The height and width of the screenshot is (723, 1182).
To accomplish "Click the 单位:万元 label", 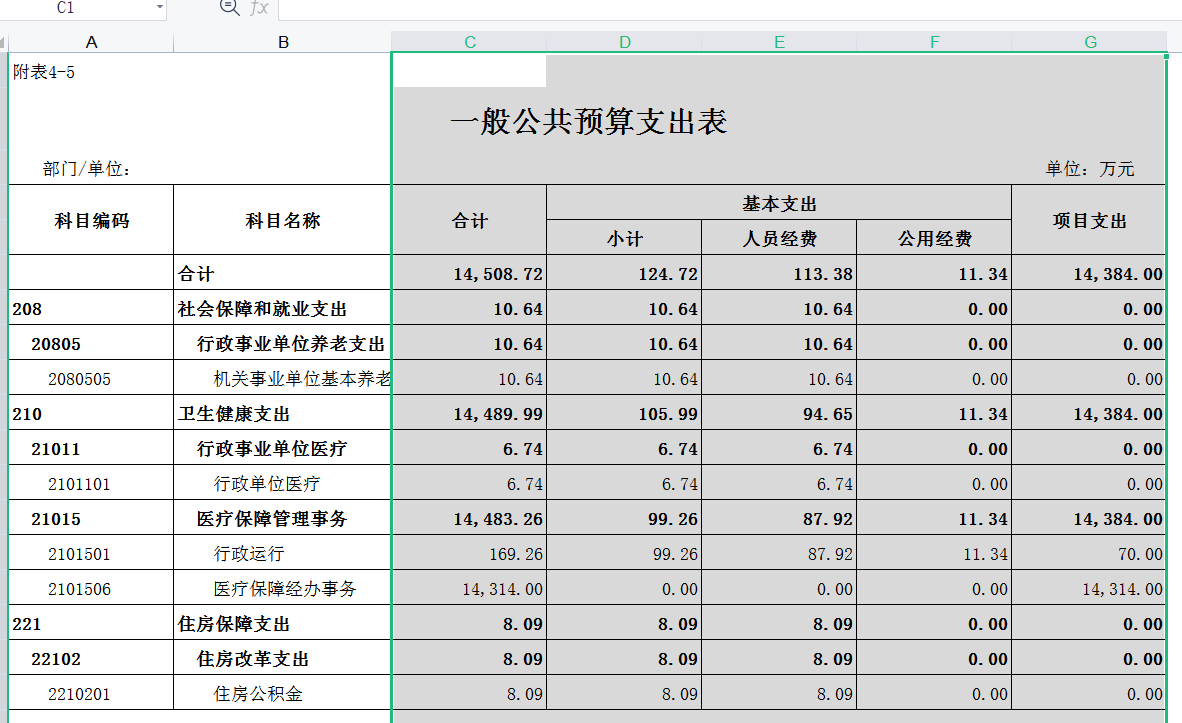I will tap(1089, 169).
